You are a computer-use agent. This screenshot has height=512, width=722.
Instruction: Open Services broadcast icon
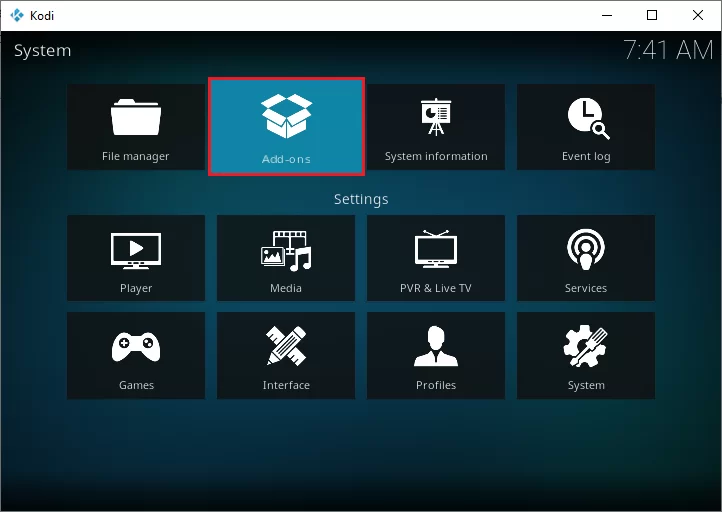[586, 250]
